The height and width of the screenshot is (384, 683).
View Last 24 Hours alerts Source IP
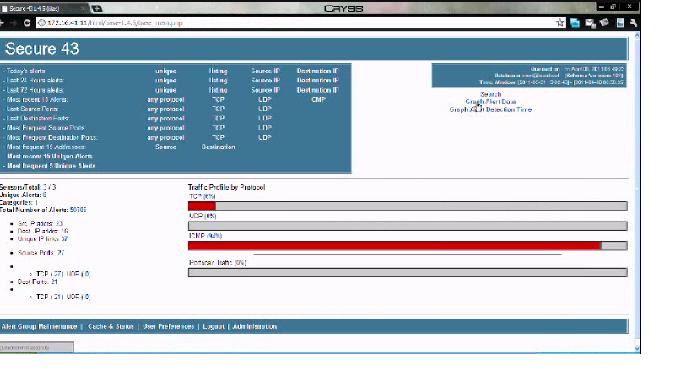point(265,81)
